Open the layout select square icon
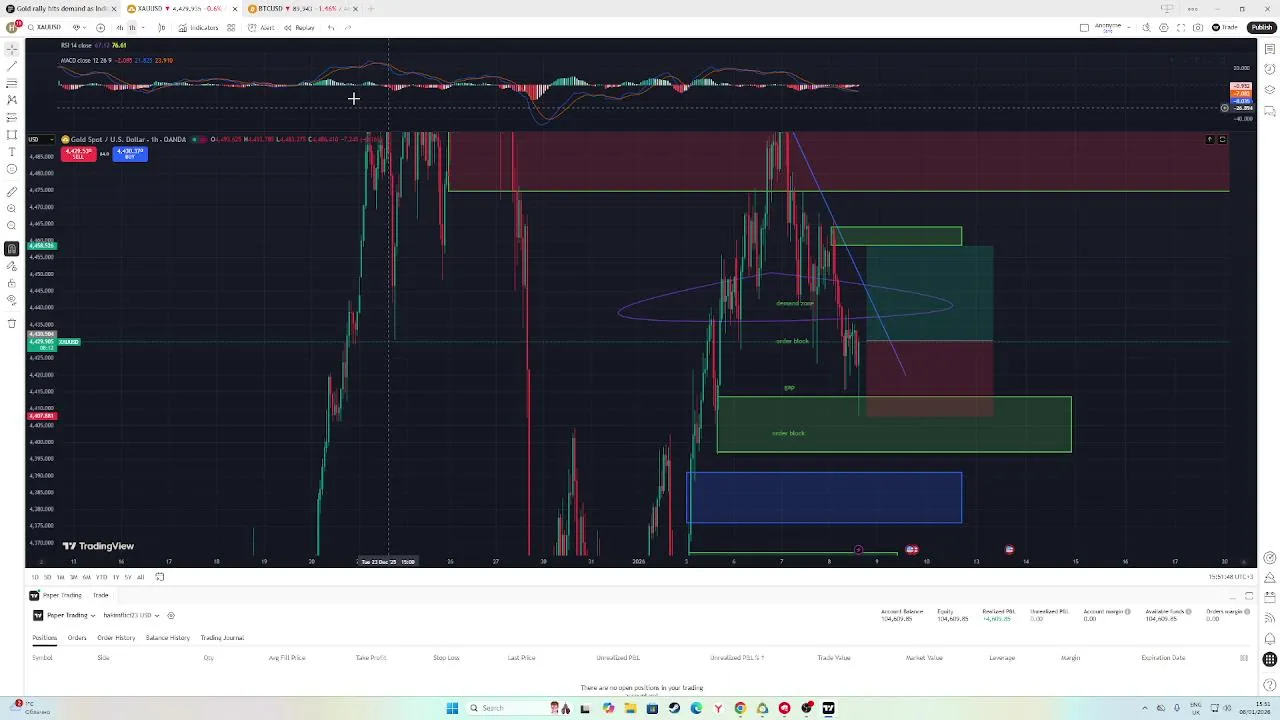1280x720 pixels. [1084, 28]
